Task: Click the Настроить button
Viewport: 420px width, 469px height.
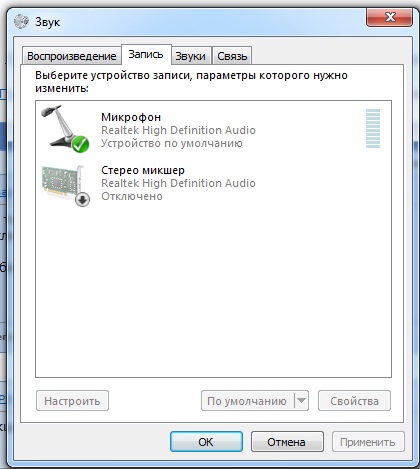Action: pyautogui.click(x=72, y=401)
